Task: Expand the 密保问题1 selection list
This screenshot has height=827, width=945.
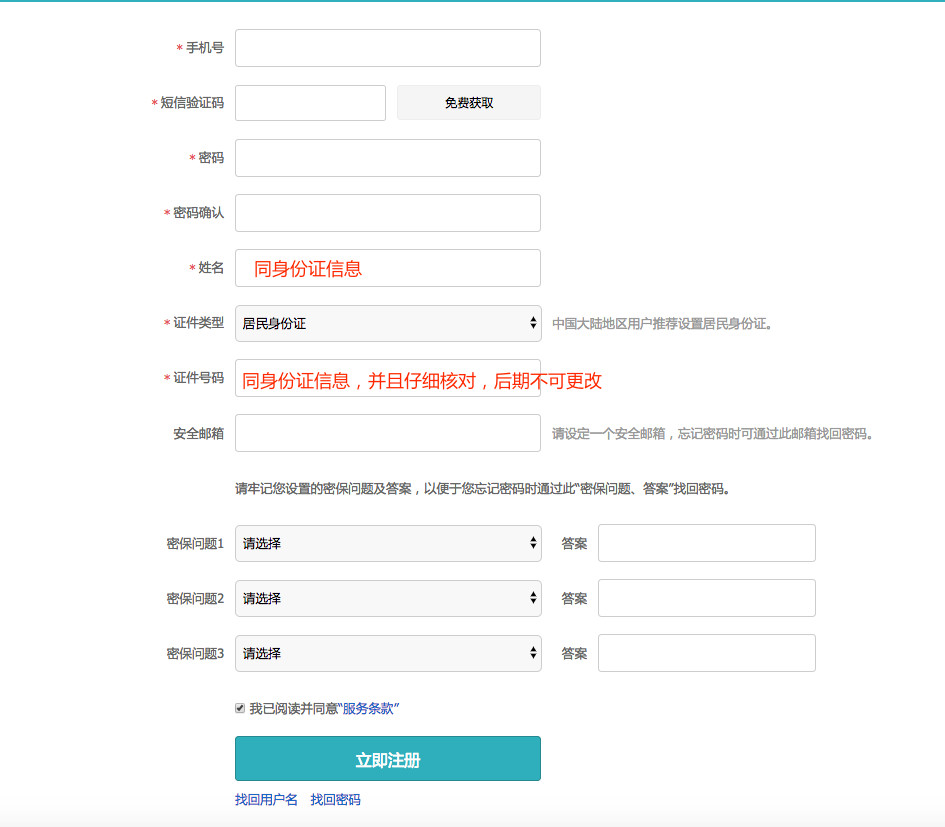Action: (x=388, y=543)
